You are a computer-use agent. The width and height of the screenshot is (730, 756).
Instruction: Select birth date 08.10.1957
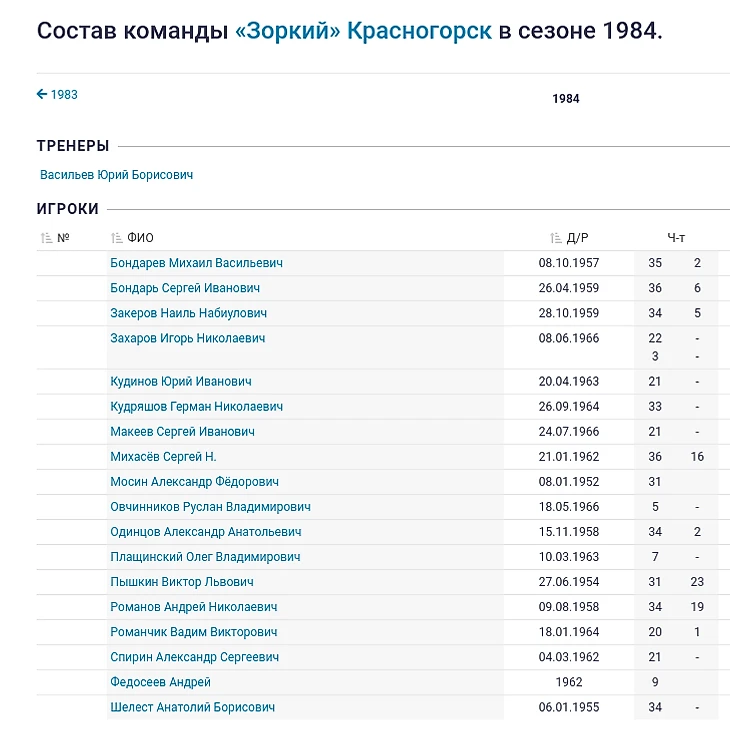[569, 263]
